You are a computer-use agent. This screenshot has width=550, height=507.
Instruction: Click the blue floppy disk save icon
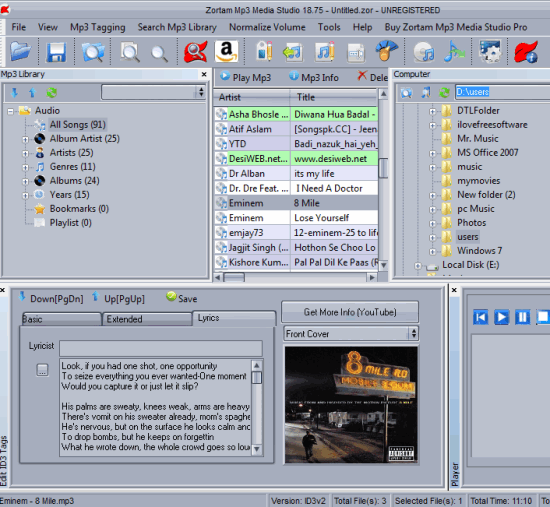(56, 52)
